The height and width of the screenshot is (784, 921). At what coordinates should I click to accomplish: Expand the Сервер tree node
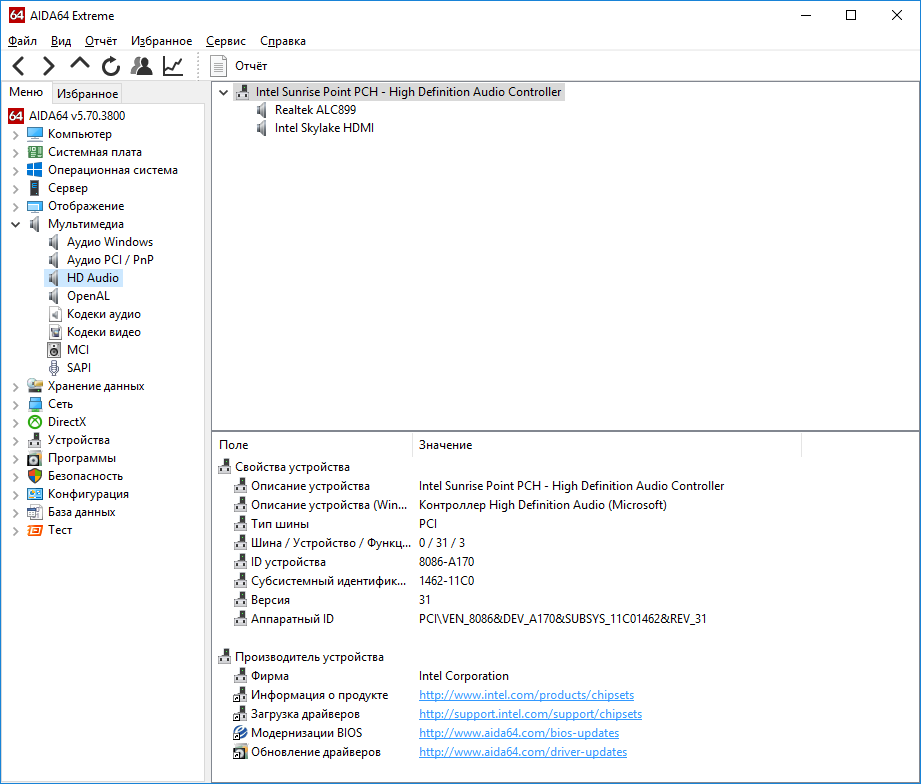(15, 189)
